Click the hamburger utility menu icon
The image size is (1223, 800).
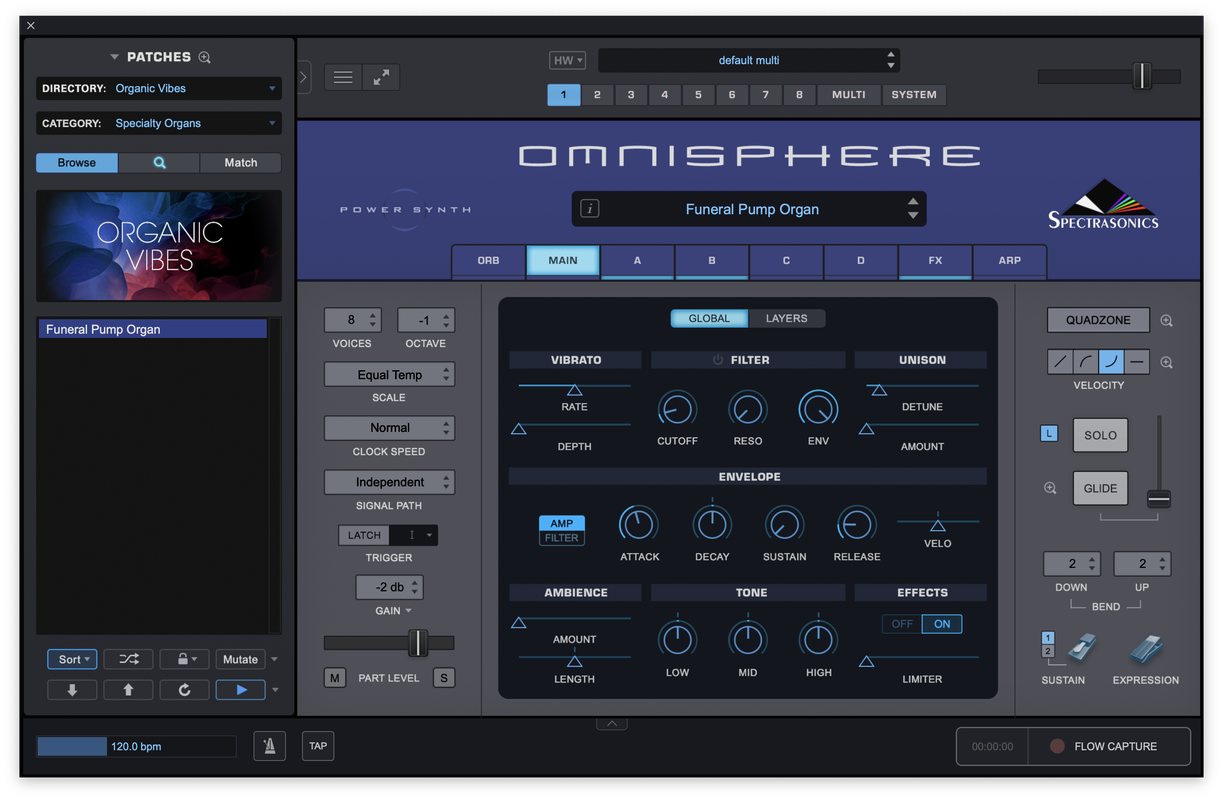click(343, 77)
